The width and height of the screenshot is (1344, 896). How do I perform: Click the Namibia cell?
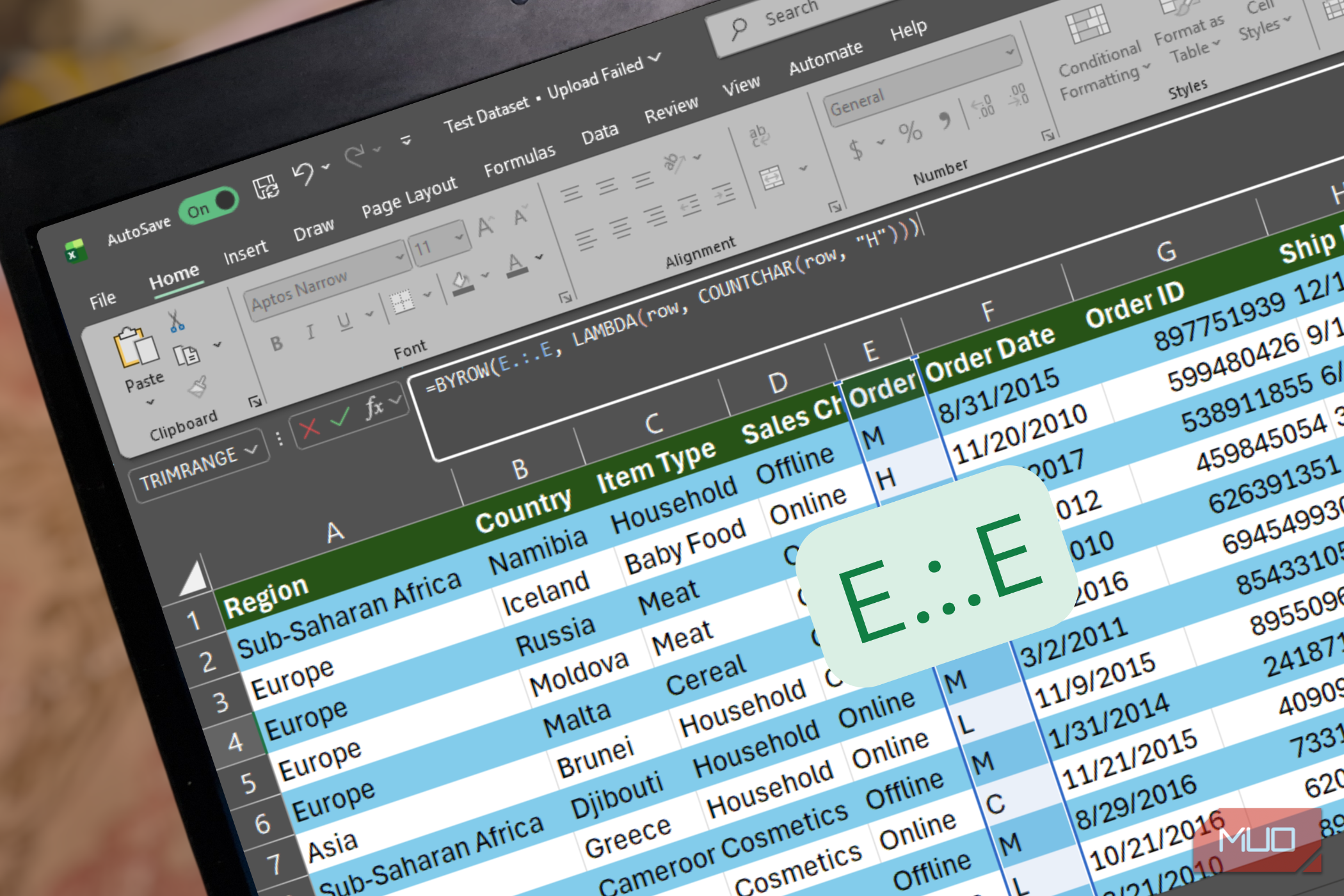[538, 550]
